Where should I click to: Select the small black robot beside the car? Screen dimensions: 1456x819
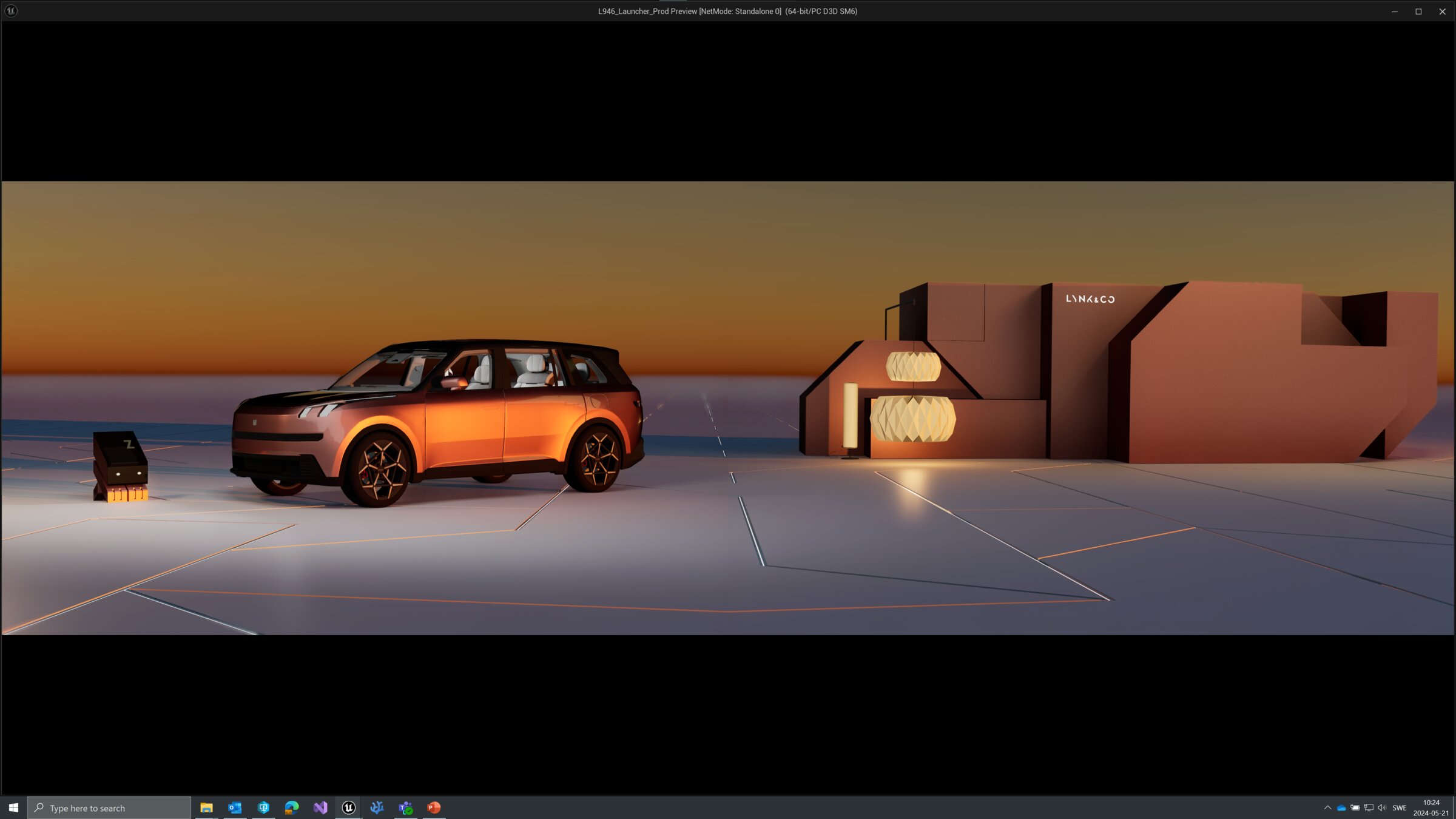point(120,466)
